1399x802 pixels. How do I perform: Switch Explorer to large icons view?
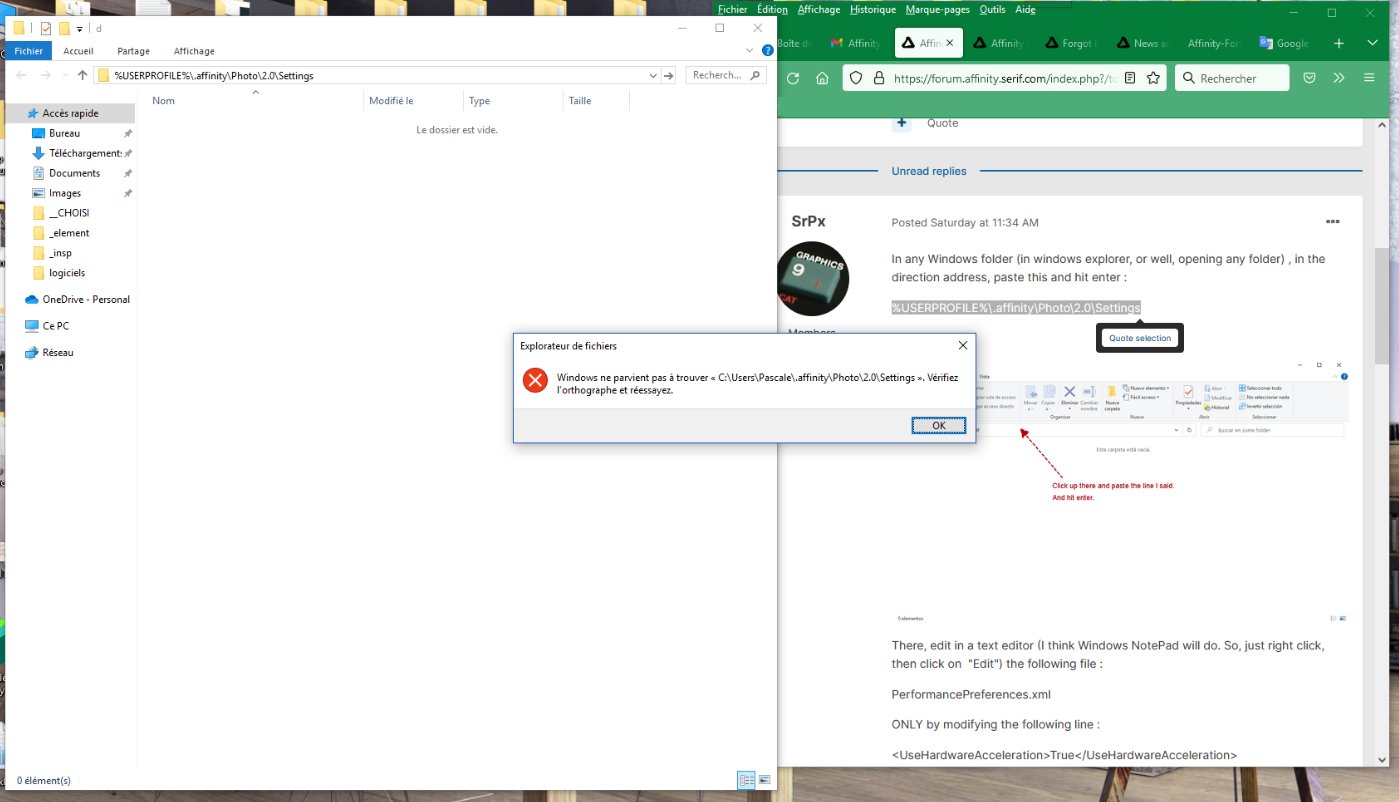coord(764,779)
